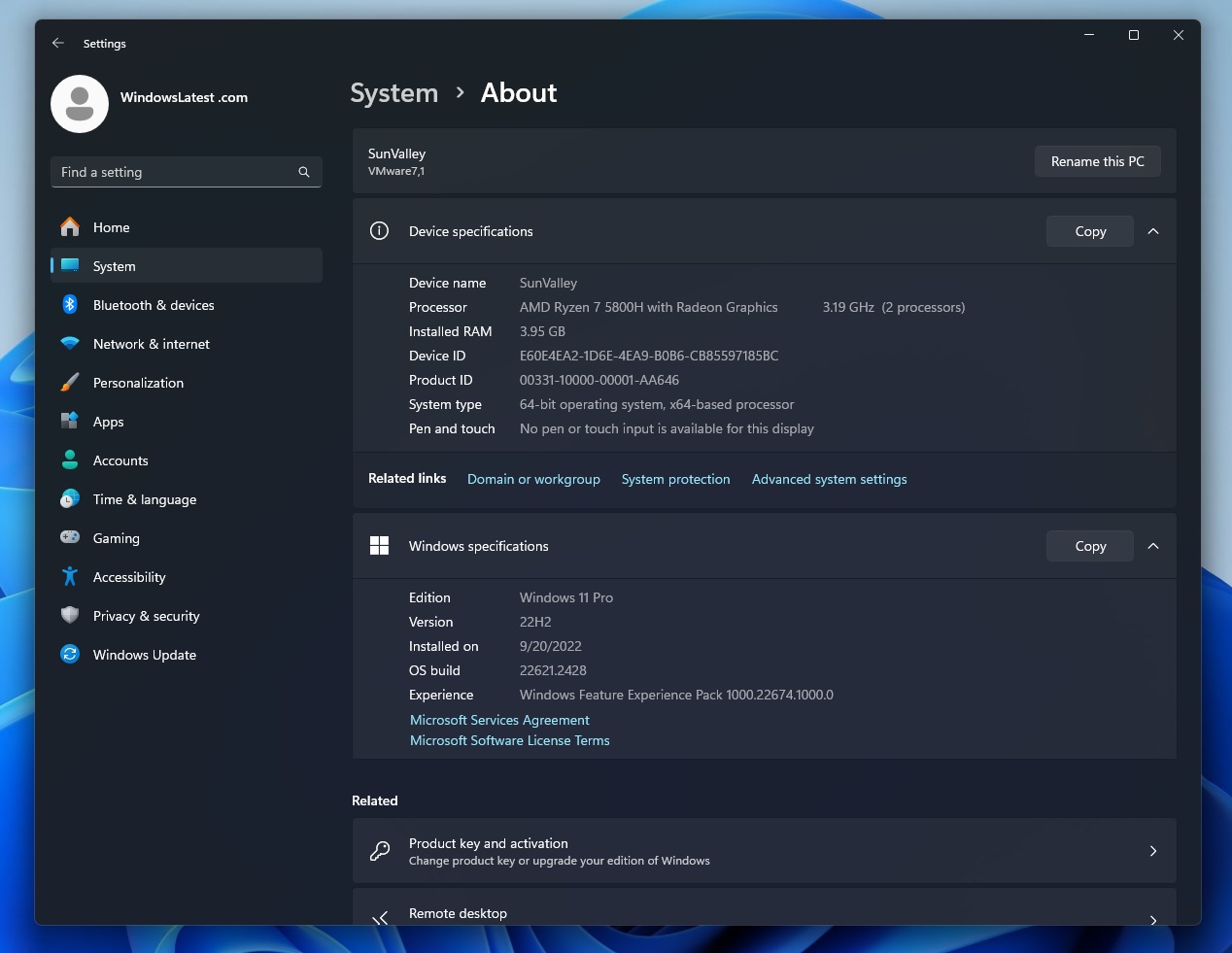1232x953 pixels.
Task: Click the Gaming controller icon
Action: coord(70,537)
